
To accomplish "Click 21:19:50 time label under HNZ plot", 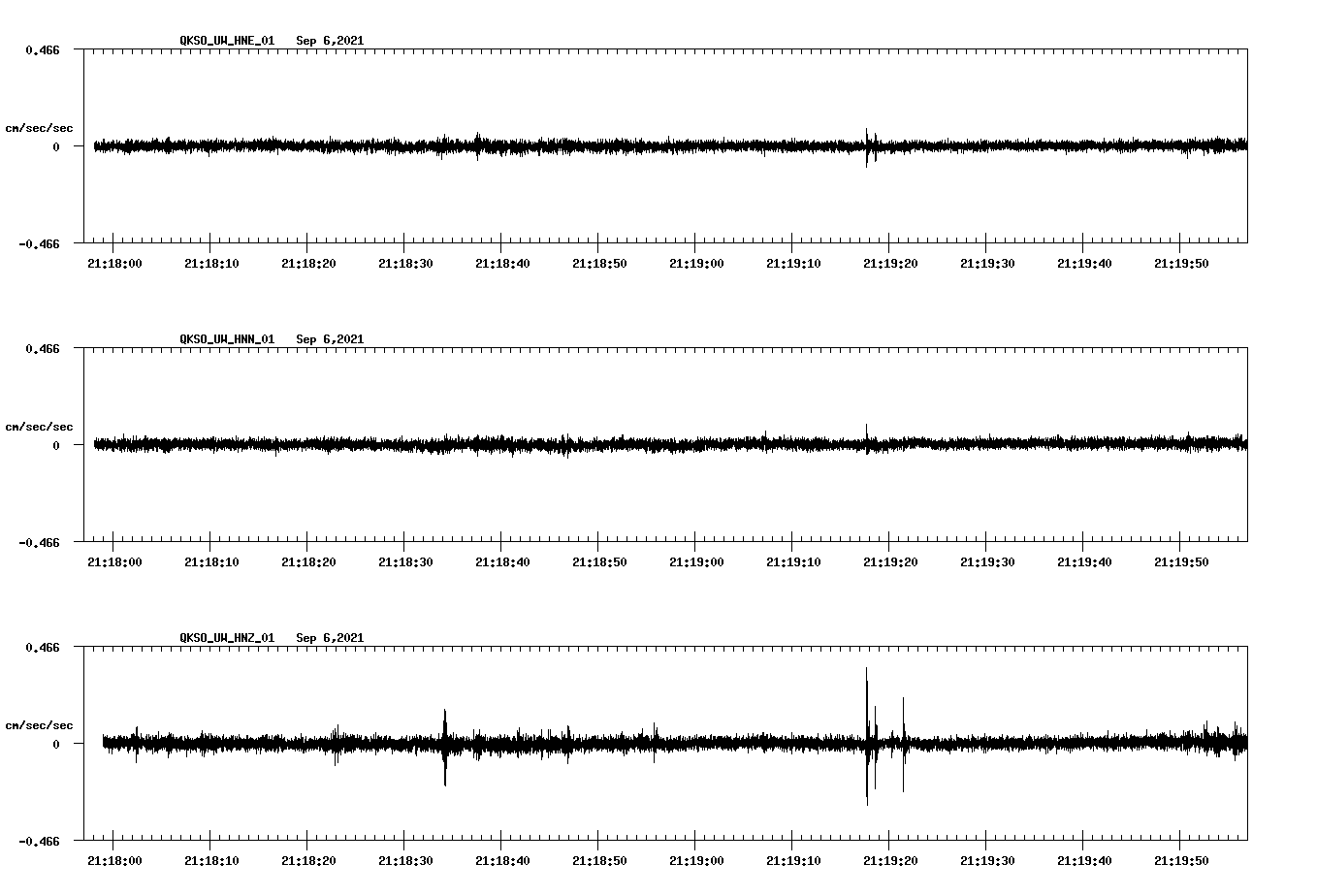I will pyautogui.click(x=1181, y=861).
